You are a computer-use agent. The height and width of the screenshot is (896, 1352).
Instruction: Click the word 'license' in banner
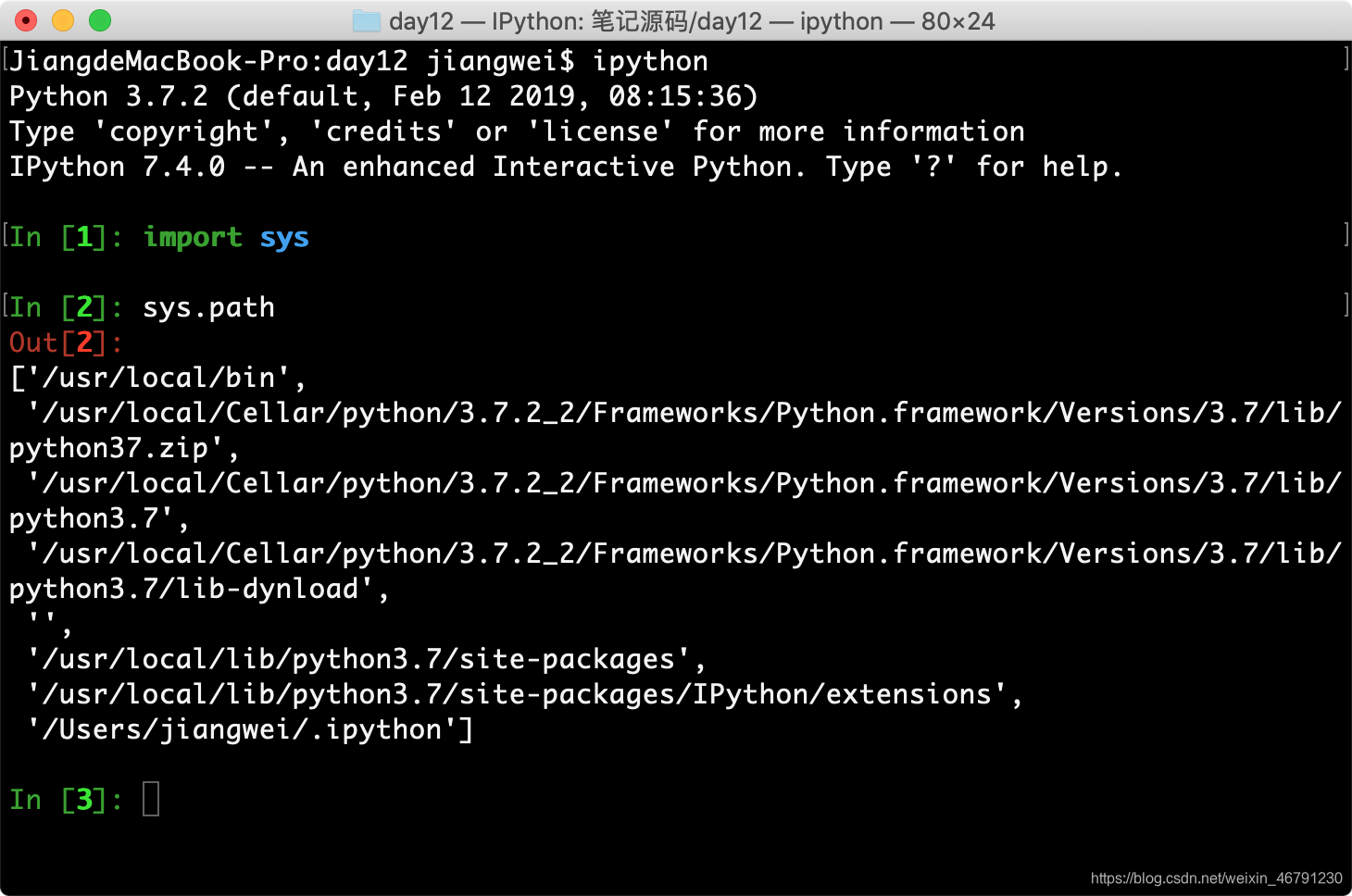(x=600, y=131)
